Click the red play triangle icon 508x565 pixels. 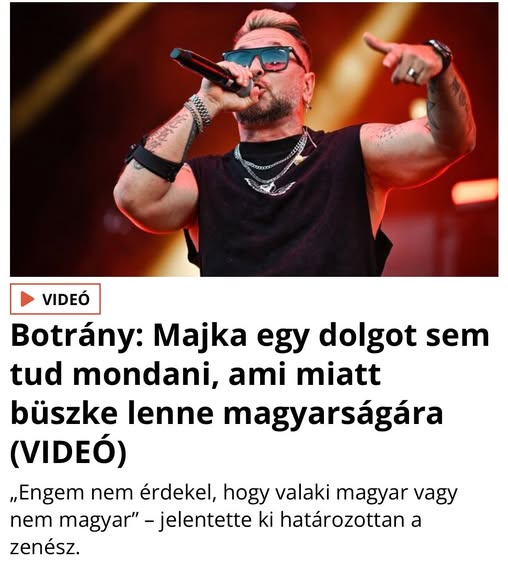(27, 299)
